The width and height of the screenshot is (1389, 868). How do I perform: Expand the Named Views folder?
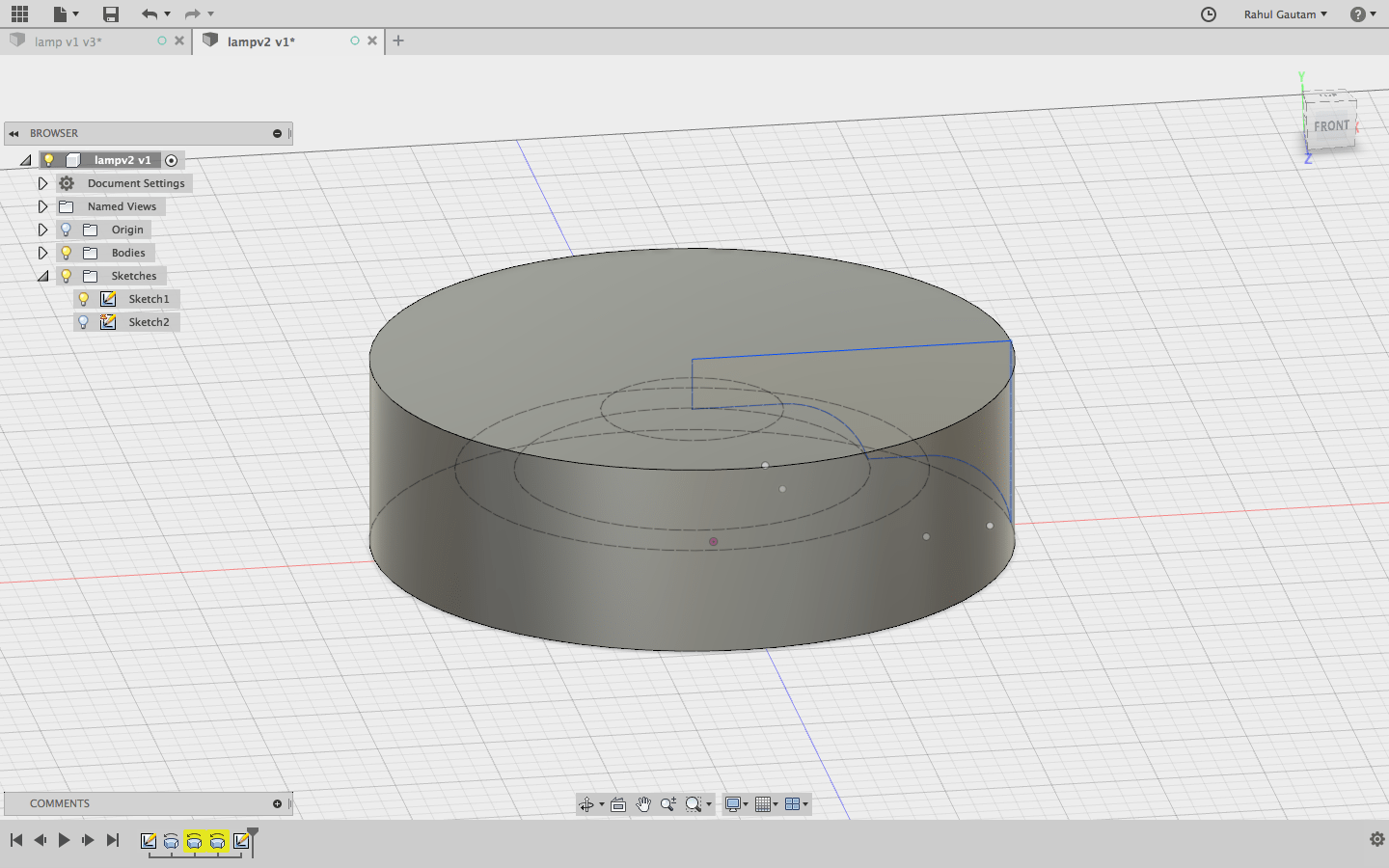(42, 206)
